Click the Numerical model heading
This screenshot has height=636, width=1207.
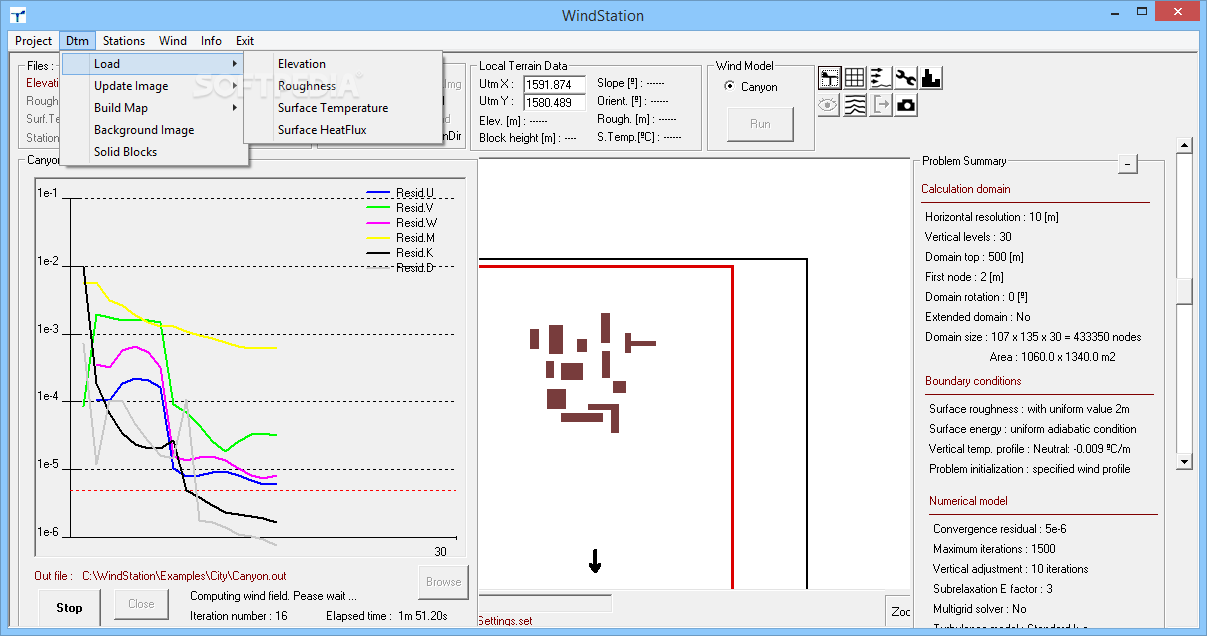(x=968, y=501)
